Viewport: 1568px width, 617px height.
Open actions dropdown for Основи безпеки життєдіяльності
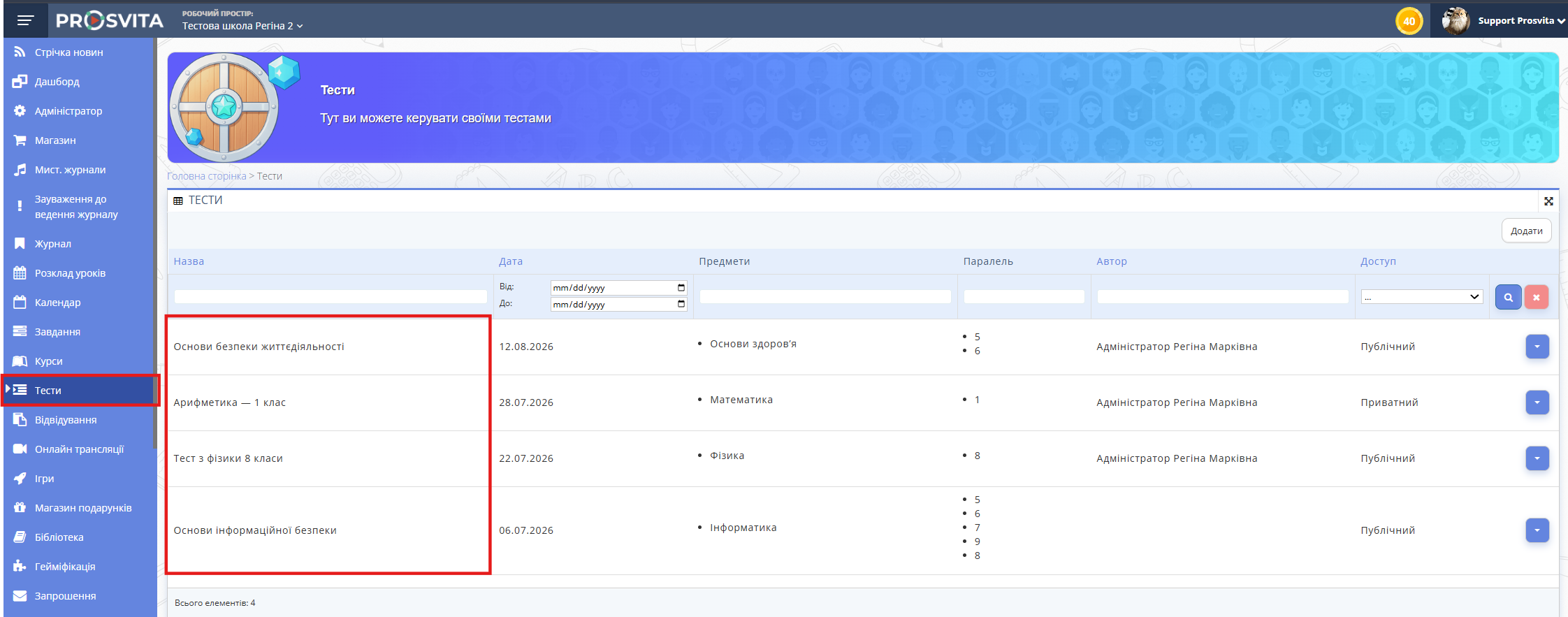(1537, 347)
